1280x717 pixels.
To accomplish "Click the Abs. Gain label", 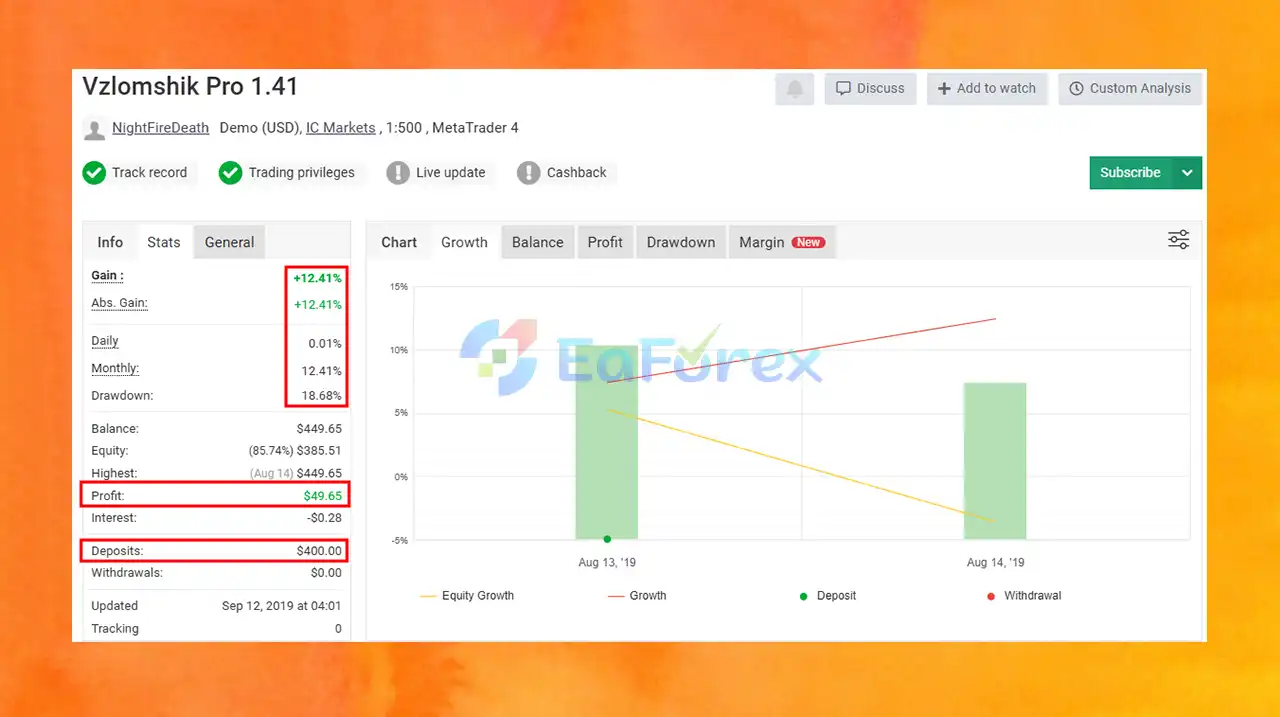I will [119, 303].
